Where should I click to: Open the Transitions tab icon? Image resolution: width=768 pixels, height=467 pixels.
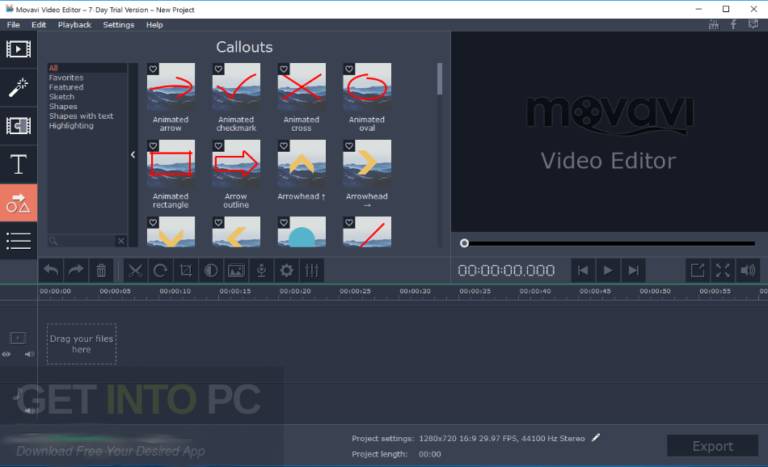point(18,126)
